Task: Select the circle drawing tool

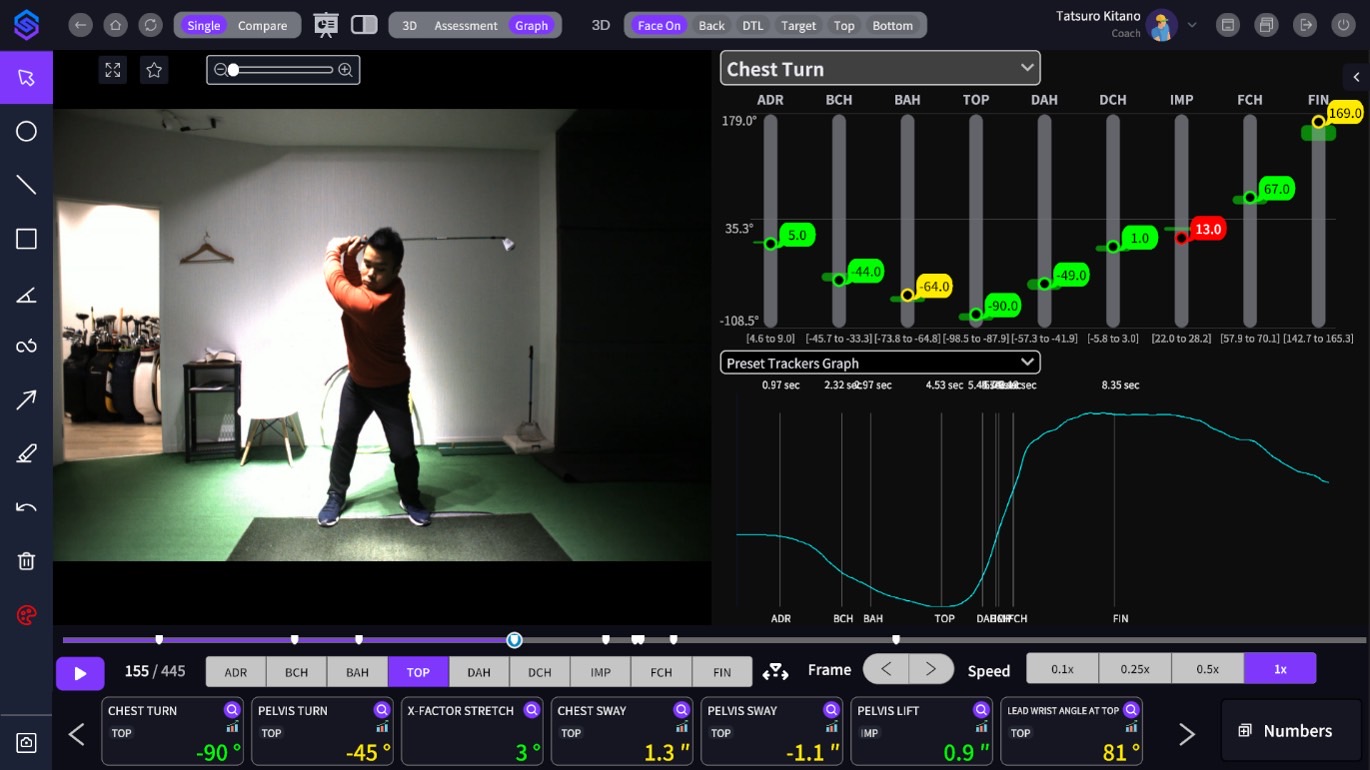Action: [x=26, y=132]
